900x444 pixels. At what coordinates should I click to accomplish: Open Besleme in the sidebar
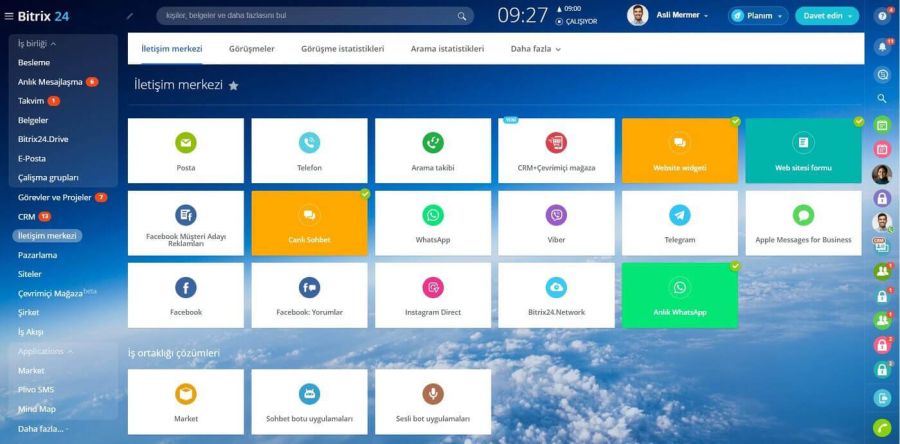click(x=34, y=63)
